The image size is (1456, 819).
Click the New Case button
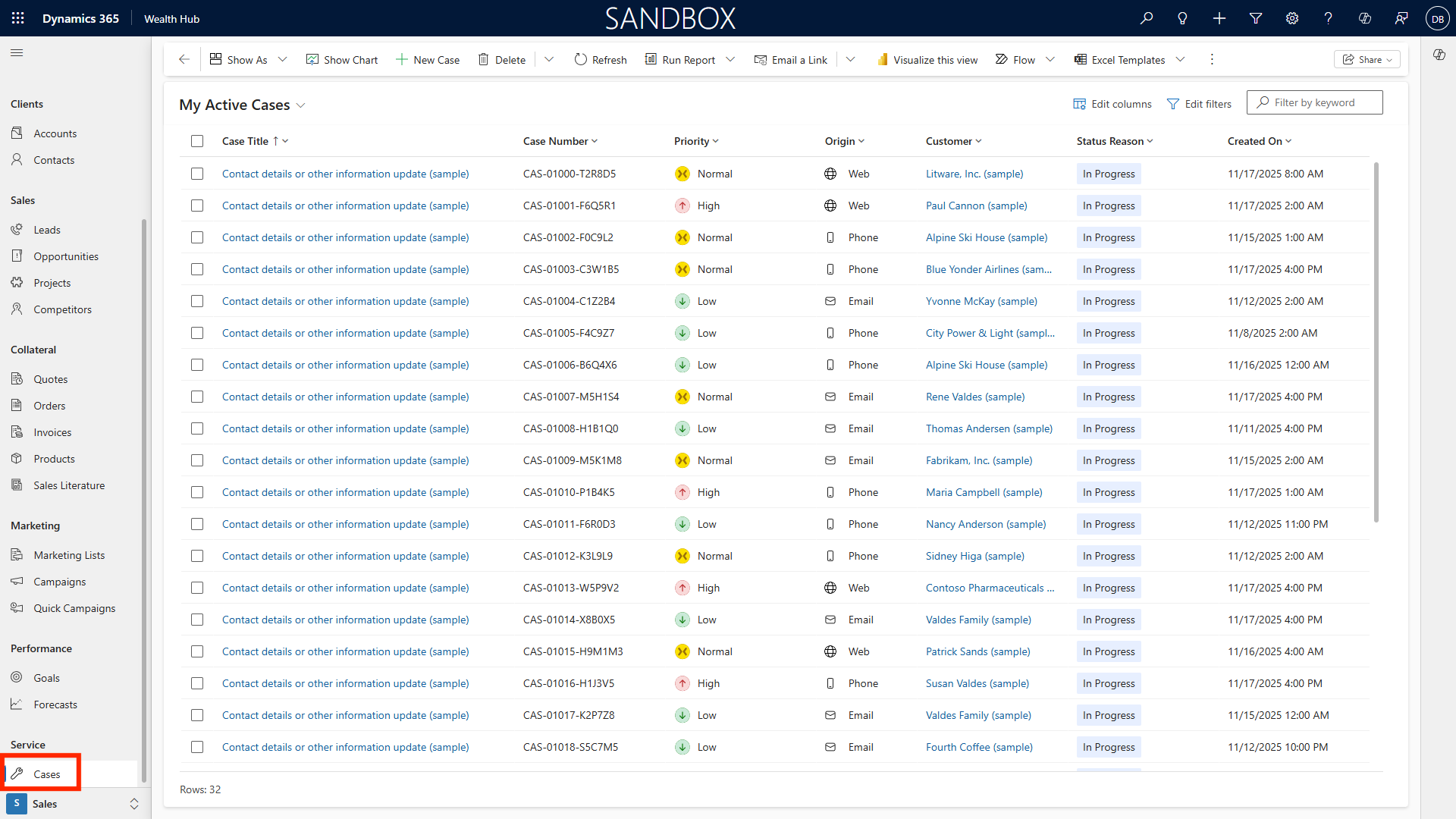(x=428, y=59)
